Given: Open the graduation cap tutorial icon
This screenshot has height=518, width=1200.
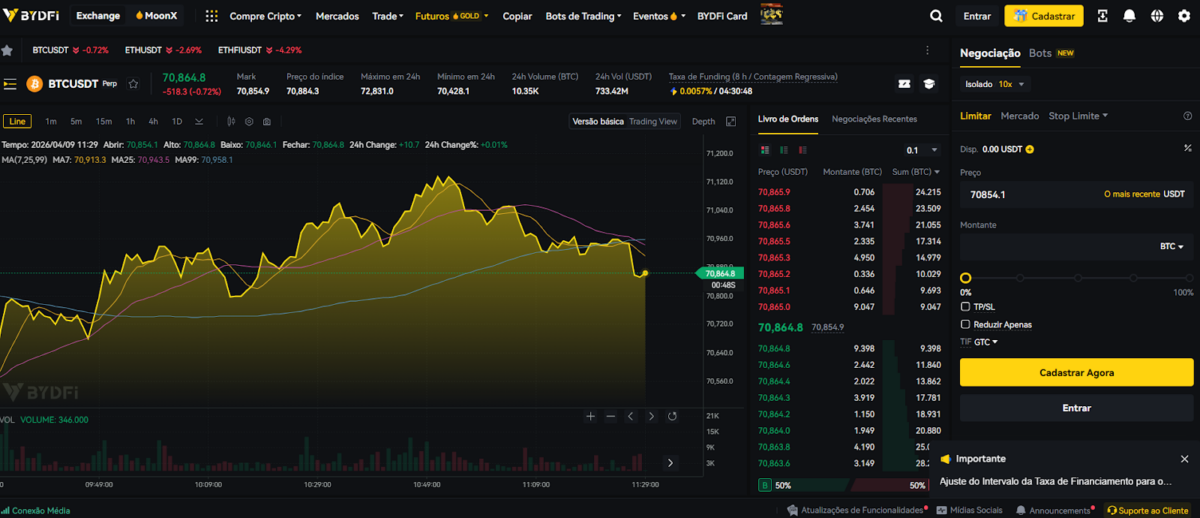Looking at the screenshot, I should 928,84.
